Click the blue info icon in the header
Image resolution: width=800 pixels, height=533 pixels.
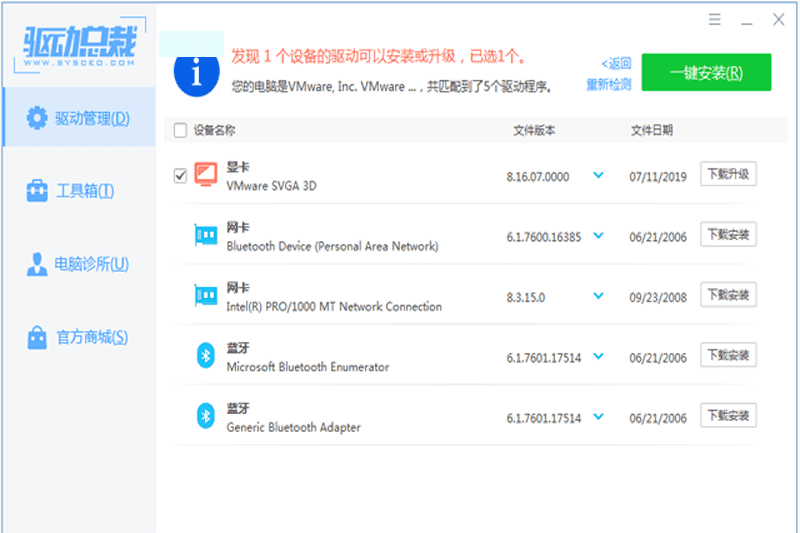(197, 71)
